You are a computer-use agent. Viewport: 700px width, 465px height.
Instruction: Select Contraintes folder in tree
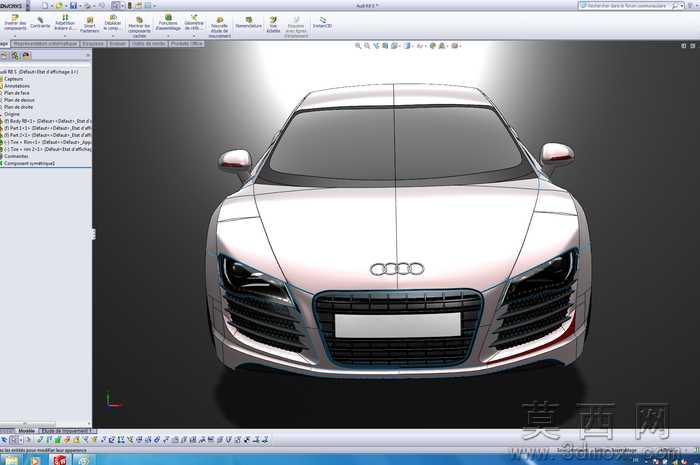click(x=16, y=156)
